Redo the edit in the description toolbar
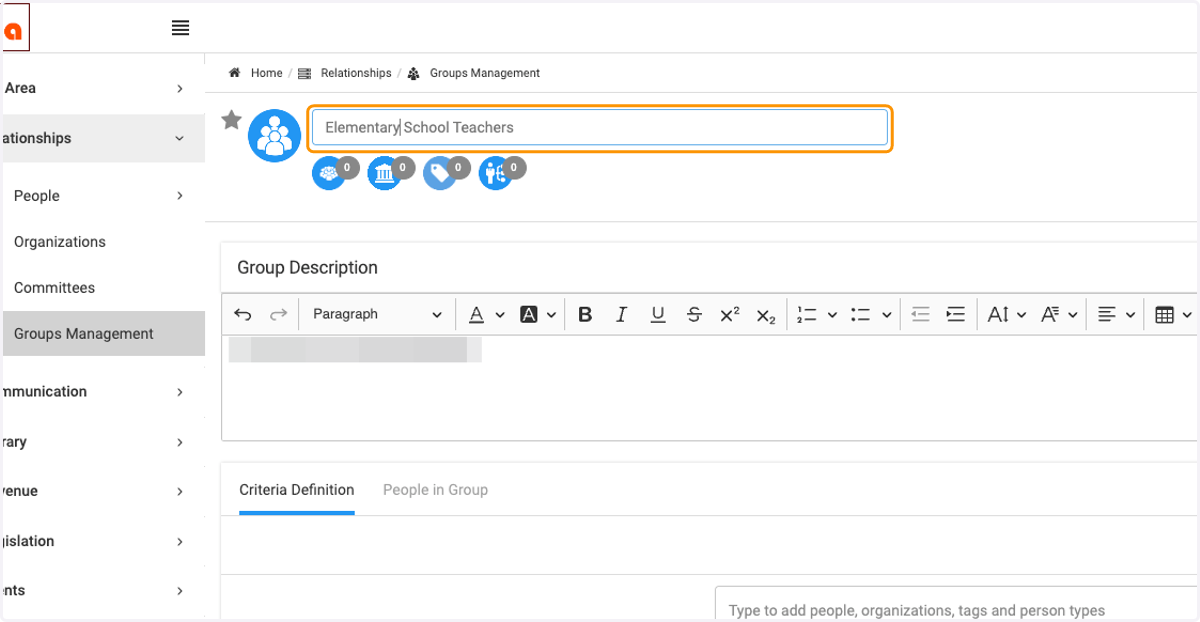This screenshot has height=622, width=1200. point(279,314)
